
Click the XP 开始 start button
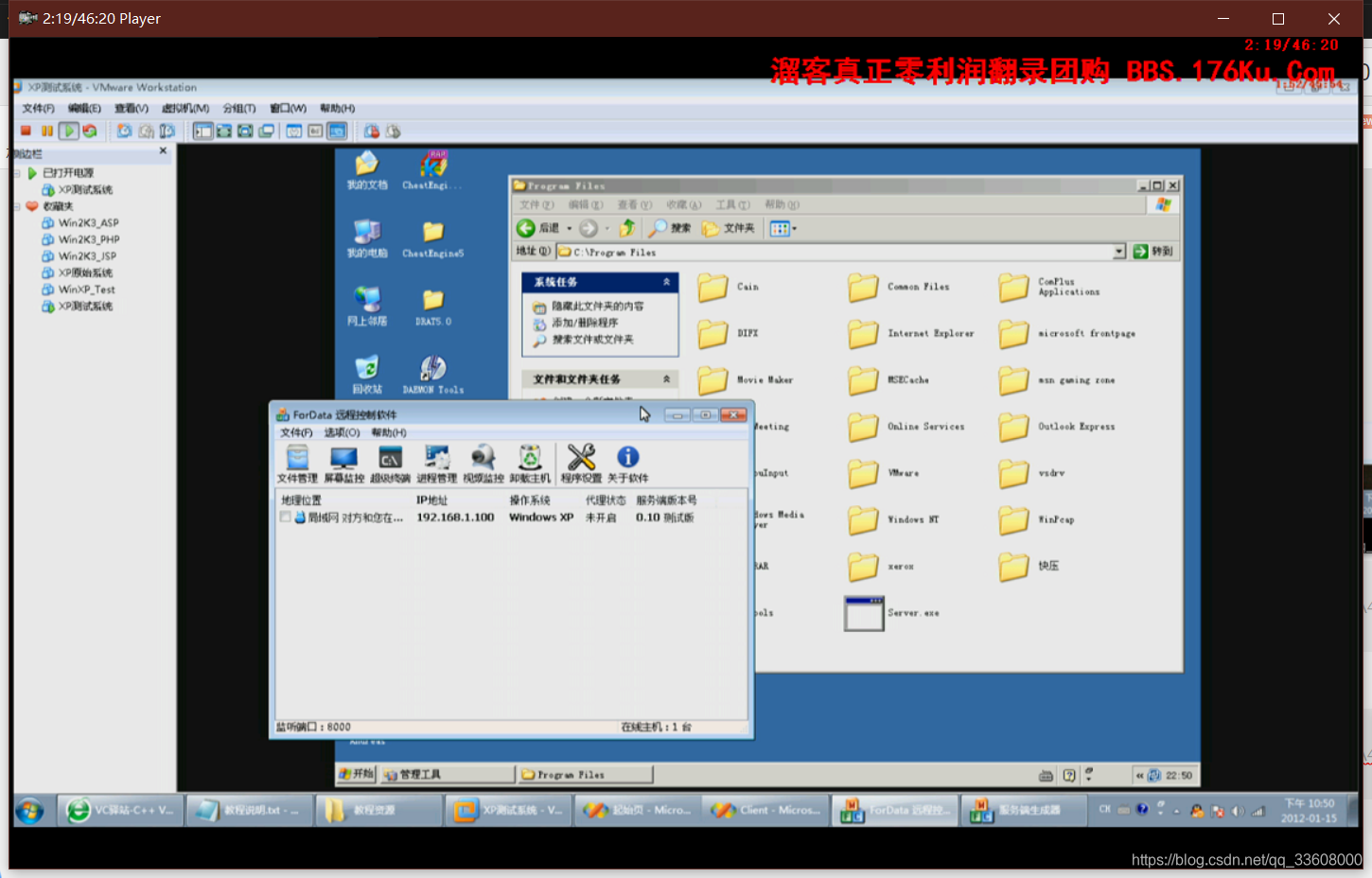[x=357, y=775]
